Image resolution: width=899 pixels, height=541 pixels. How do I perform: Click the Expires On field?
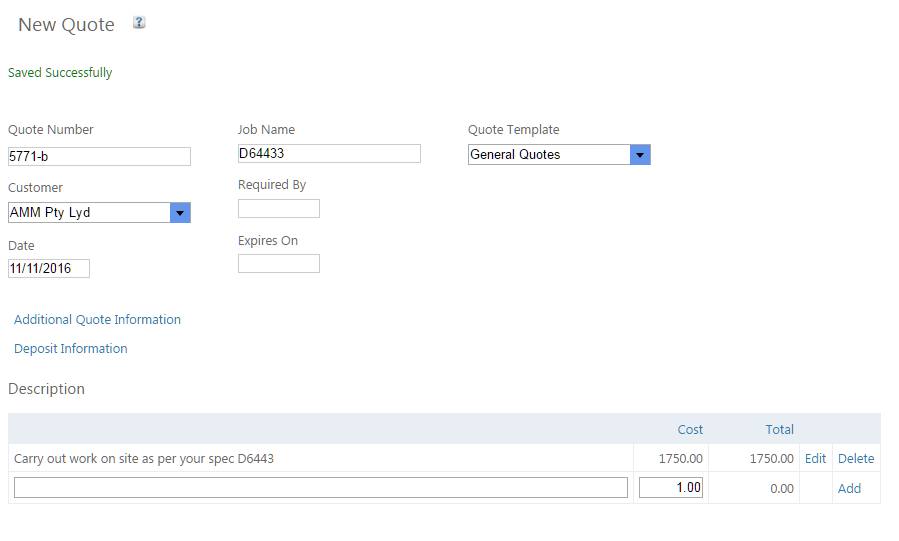pos(278,264)
